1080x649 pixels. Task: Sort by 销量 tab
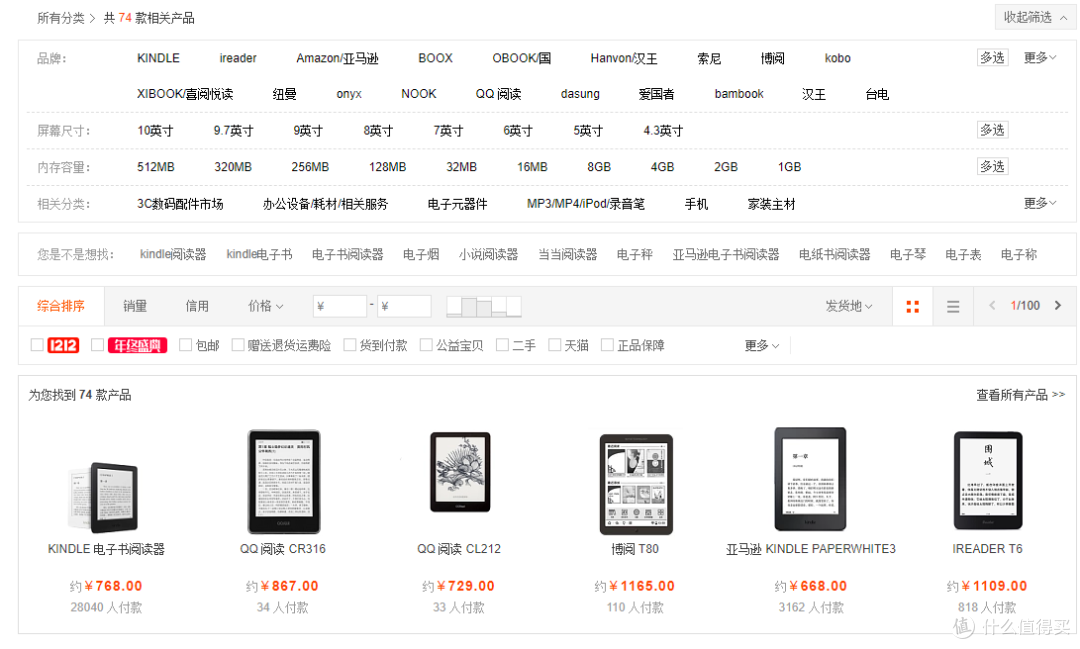[x=135, y=306]
